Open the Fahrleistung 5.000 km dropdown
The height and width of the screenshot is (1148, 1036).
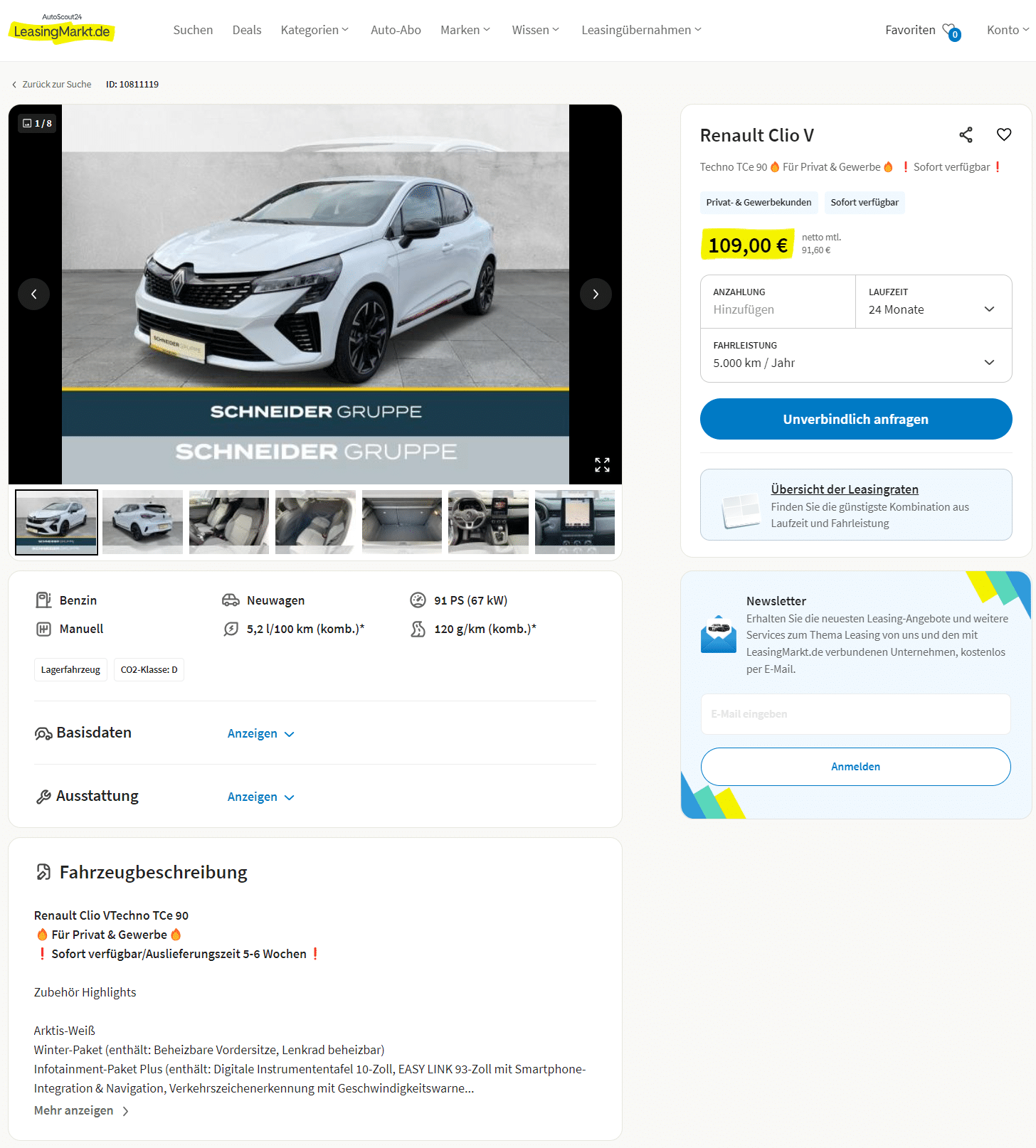(856, 355)
